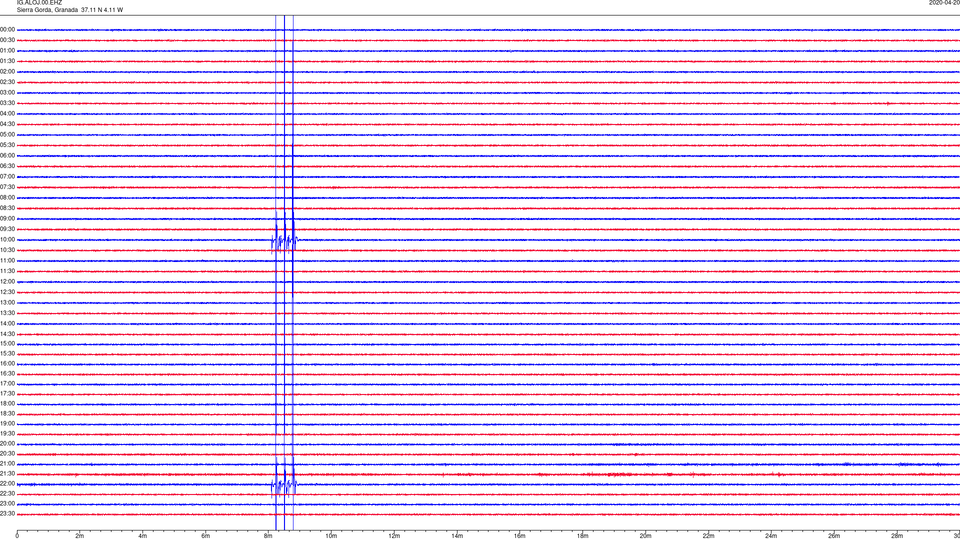Select the 19:00 trace time label

tap(7, 424)
